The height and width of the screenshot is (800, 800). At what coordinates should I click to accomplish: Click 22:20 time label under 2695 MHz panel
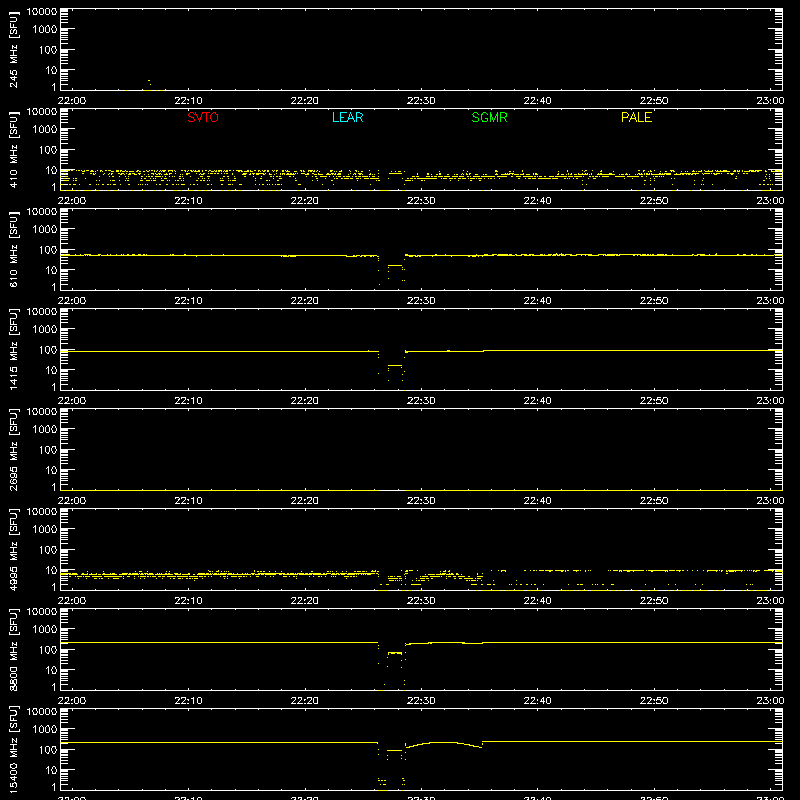coord(305,501)
